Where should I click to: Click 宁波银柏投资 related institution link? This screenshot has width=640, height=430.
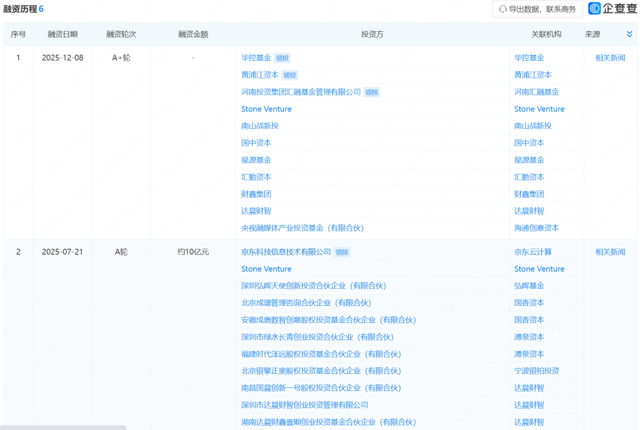[536, 371]
